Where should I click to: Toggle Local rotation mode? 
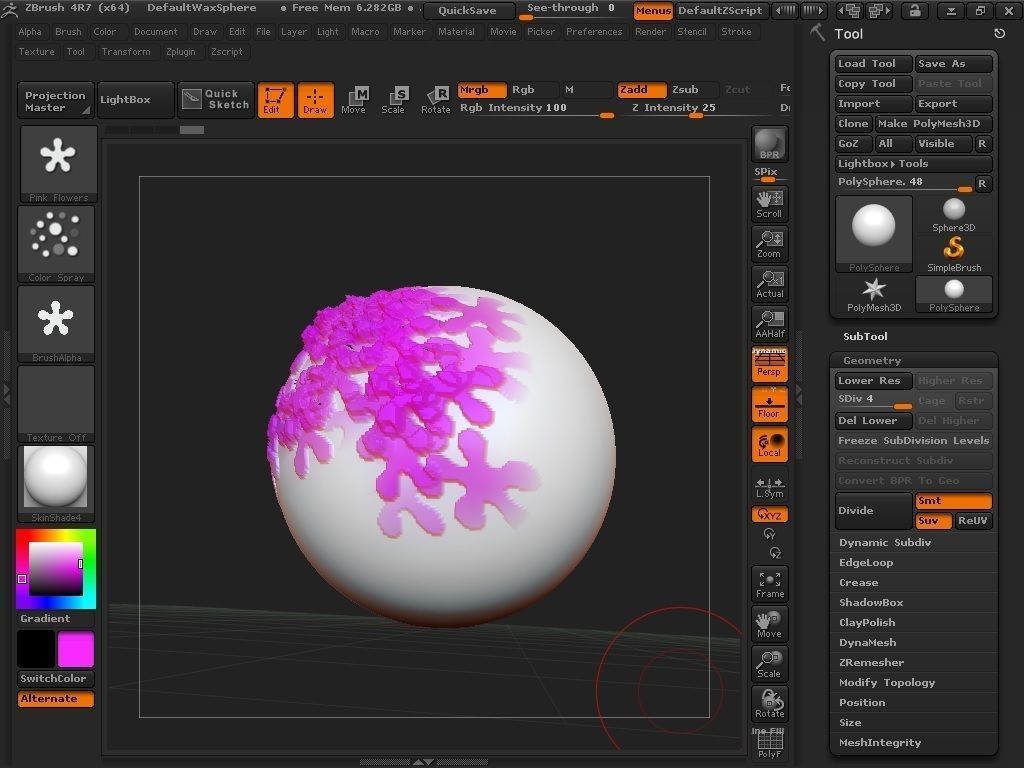(769, 444)
